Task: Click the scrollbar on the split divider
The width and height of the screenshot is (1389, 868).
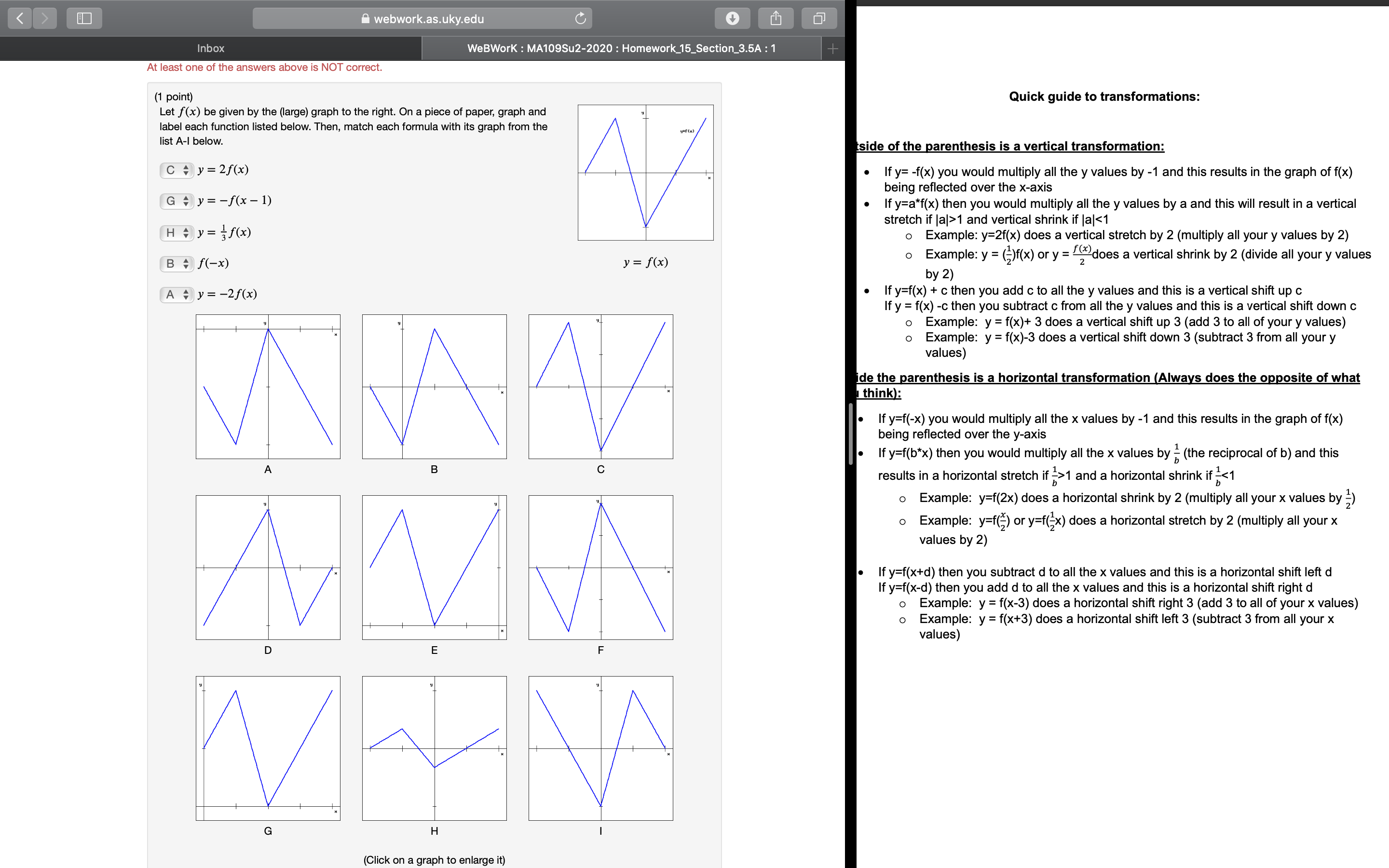Action: 850,434
